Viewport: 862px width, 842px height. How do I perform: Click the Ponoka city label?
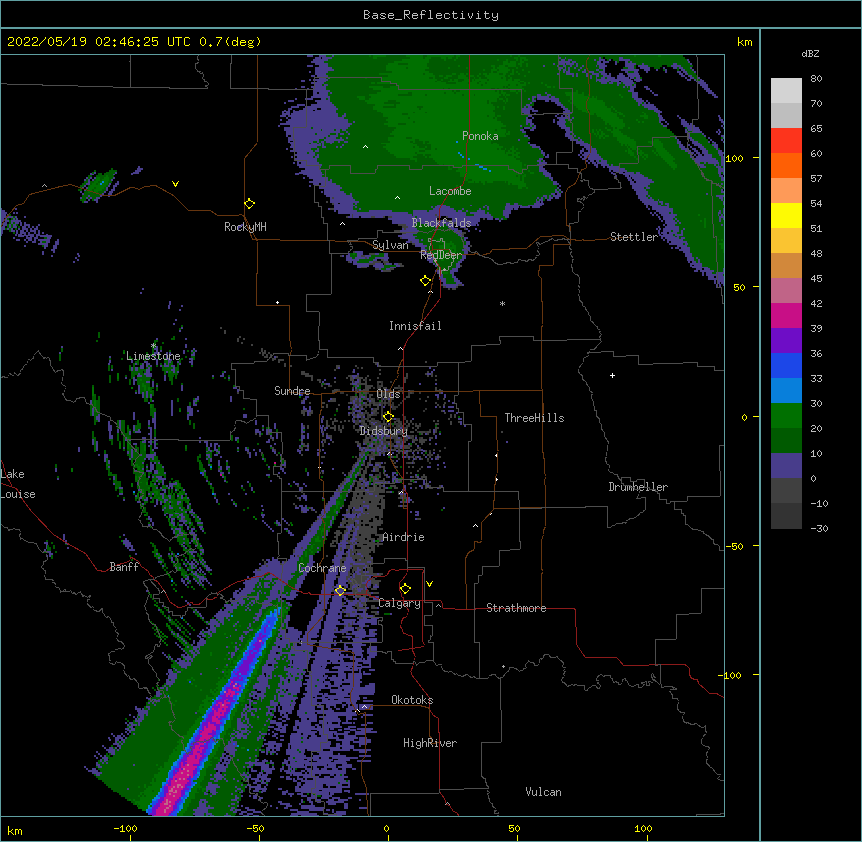point(480,136)
